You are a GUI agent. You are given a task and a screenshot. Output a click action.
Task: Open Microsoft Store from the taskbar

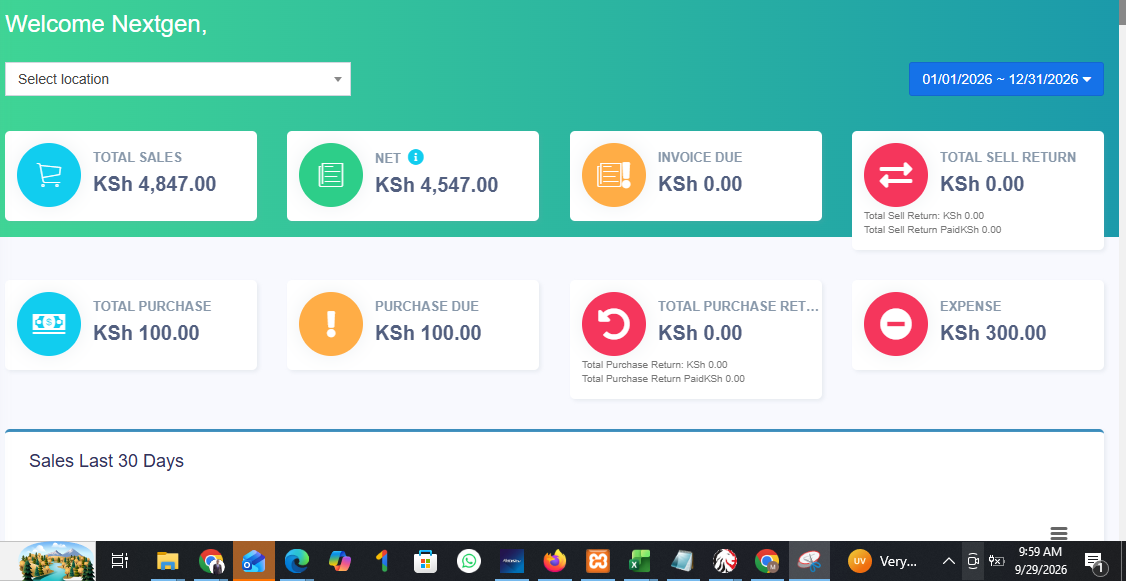(x=425, y=561)
